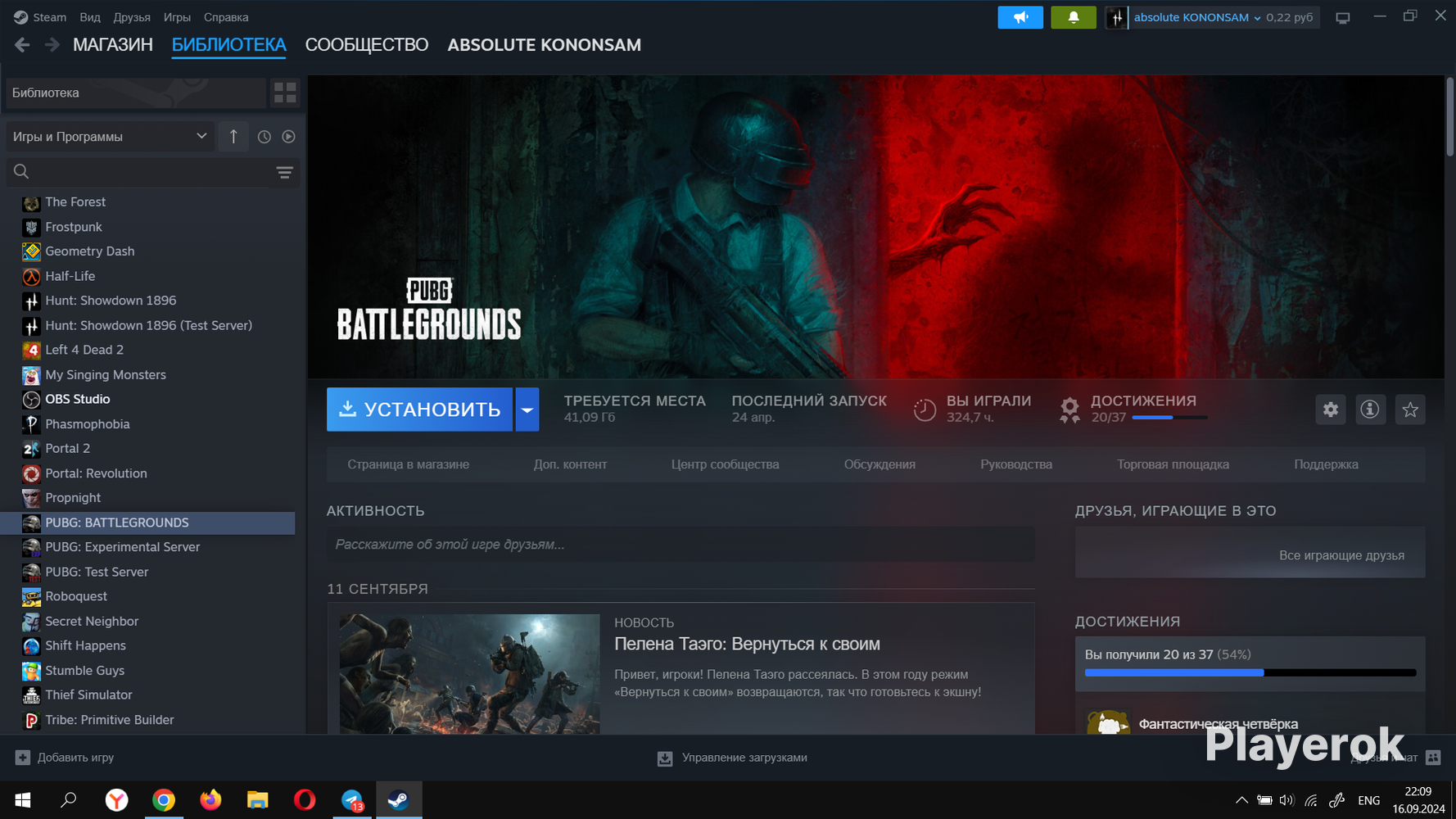Click the activity post input field
The height and width of the screenshot is (819, 1456).
tap(681, 545)
